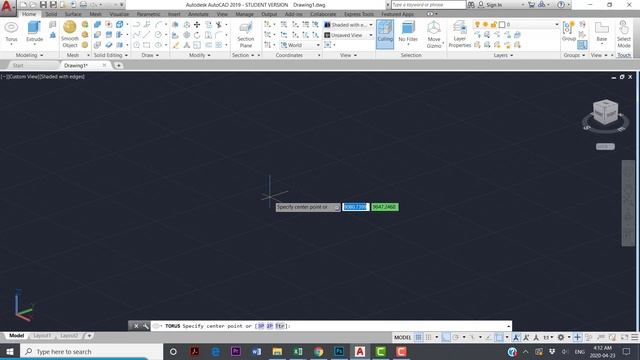Click the Ttr option in command line
640x360 pixels.
tap(280, 326)
